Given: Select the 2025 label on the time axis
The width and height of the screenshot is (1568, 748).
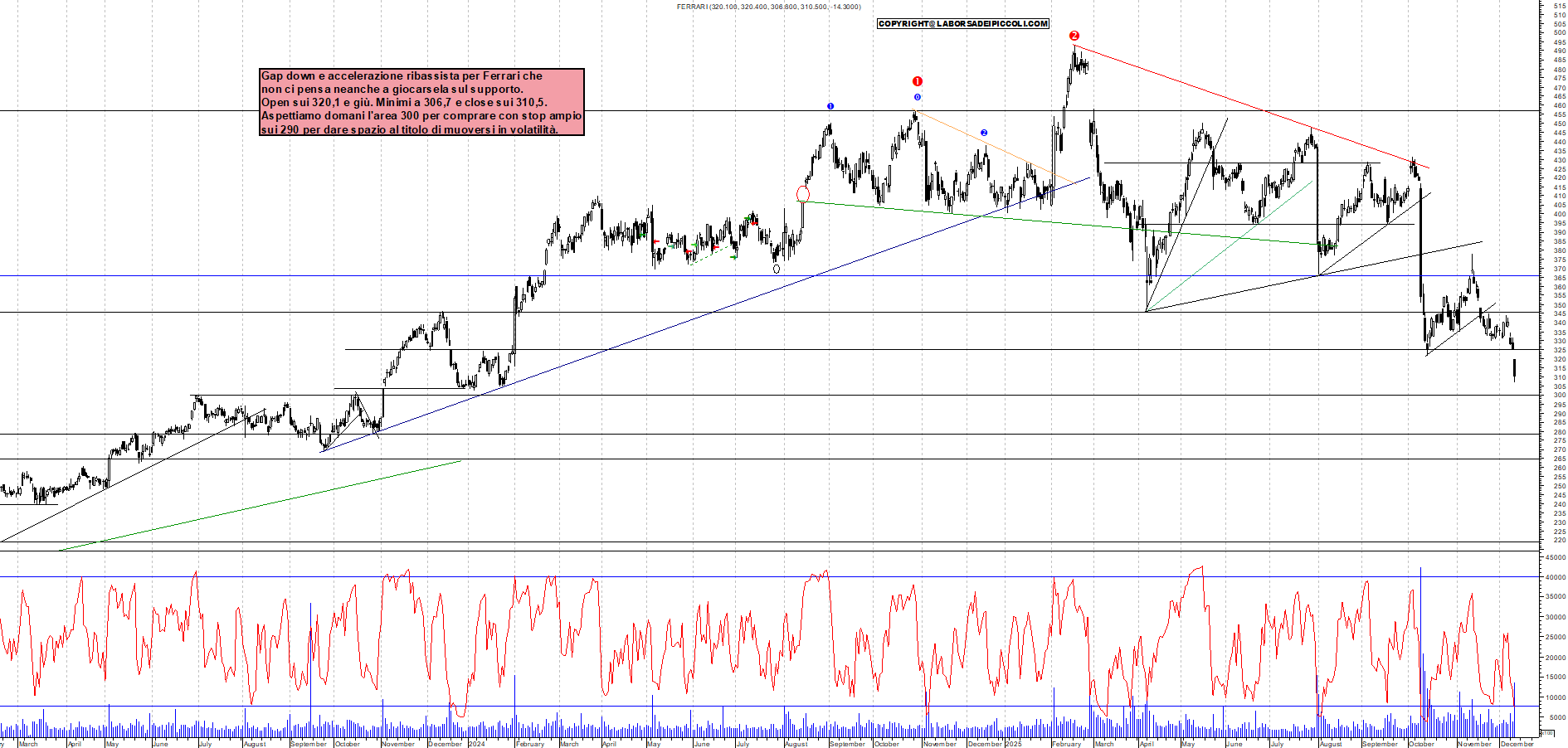Looking at the screenshot, I should [x=1013, y=744].
